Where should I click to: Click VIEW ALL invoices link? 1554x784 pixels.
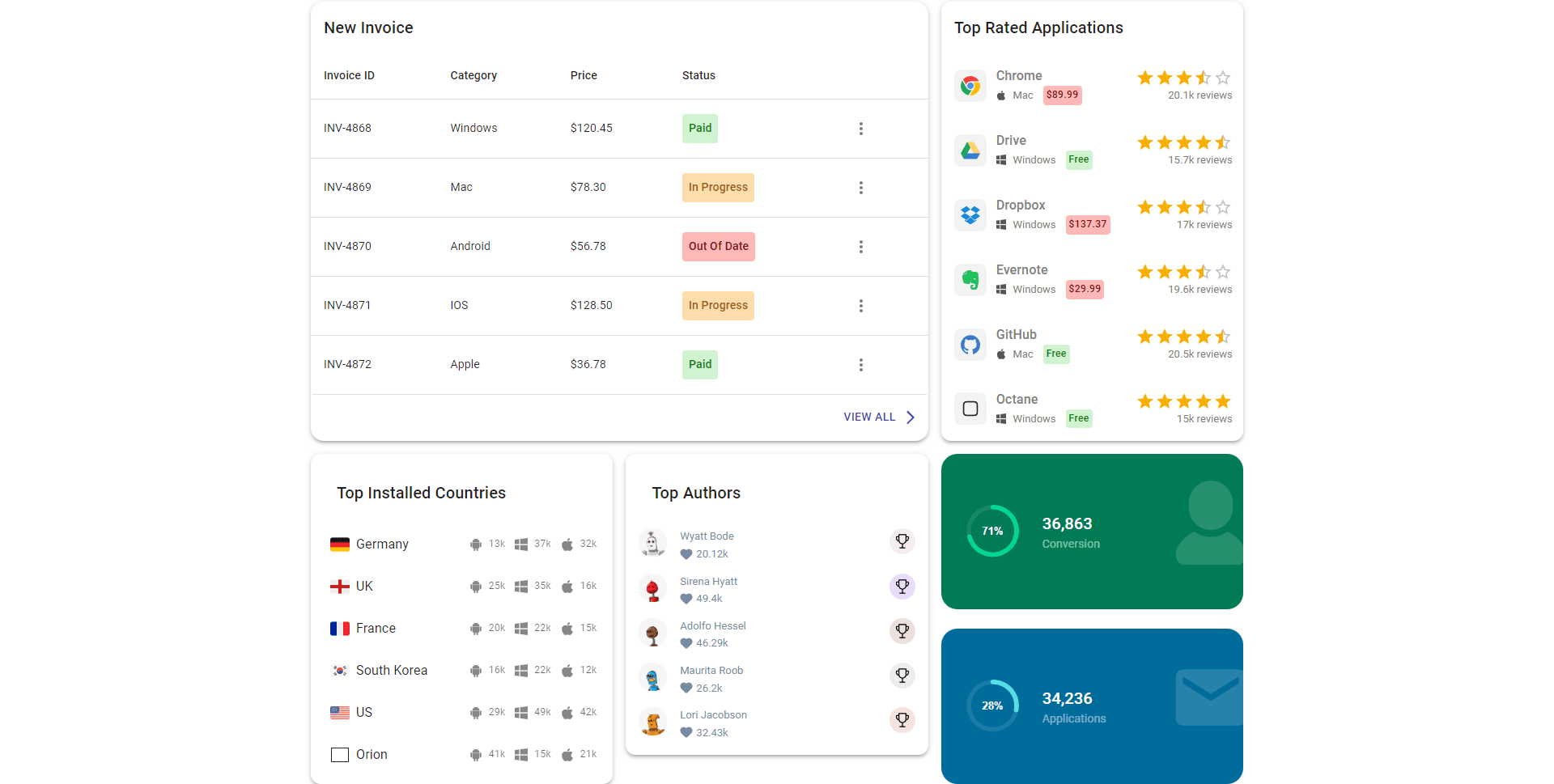pos(879,417)
